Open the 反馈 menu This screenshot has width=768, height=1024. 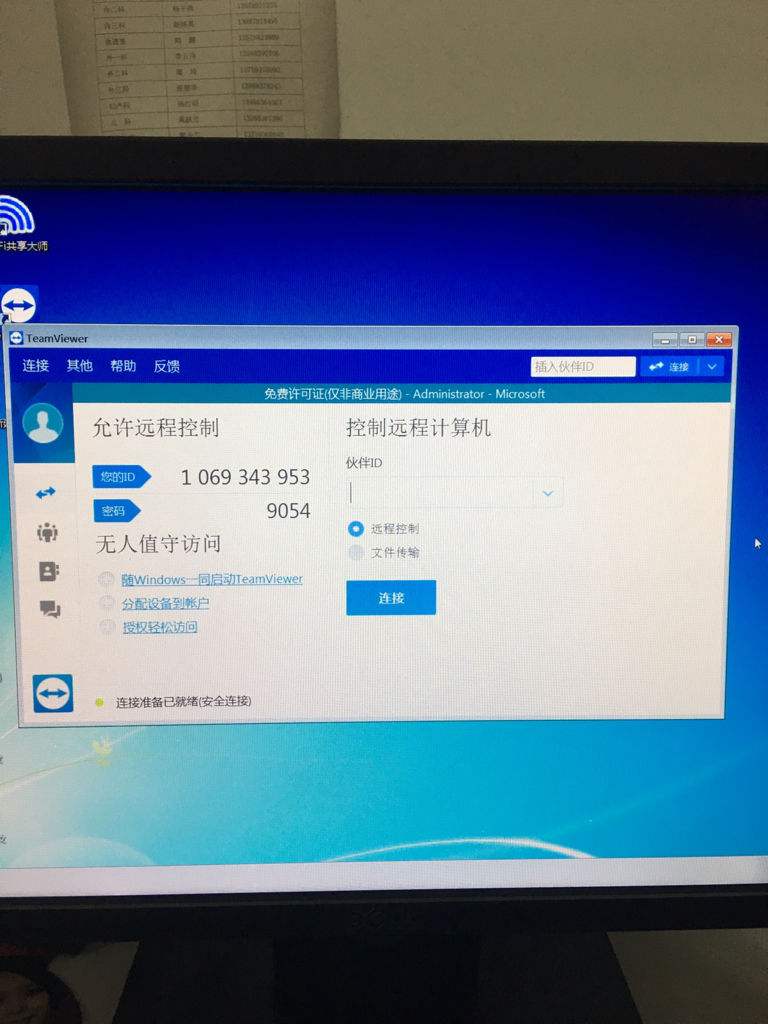(x=167, y=366)
